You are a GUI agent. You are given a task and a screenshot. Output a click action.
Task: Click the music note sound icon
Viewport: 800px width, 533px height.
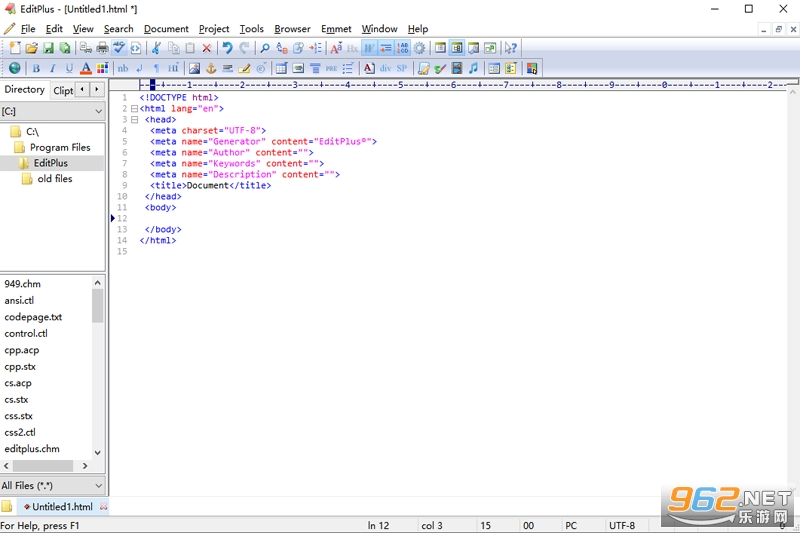tap(473, 68)
